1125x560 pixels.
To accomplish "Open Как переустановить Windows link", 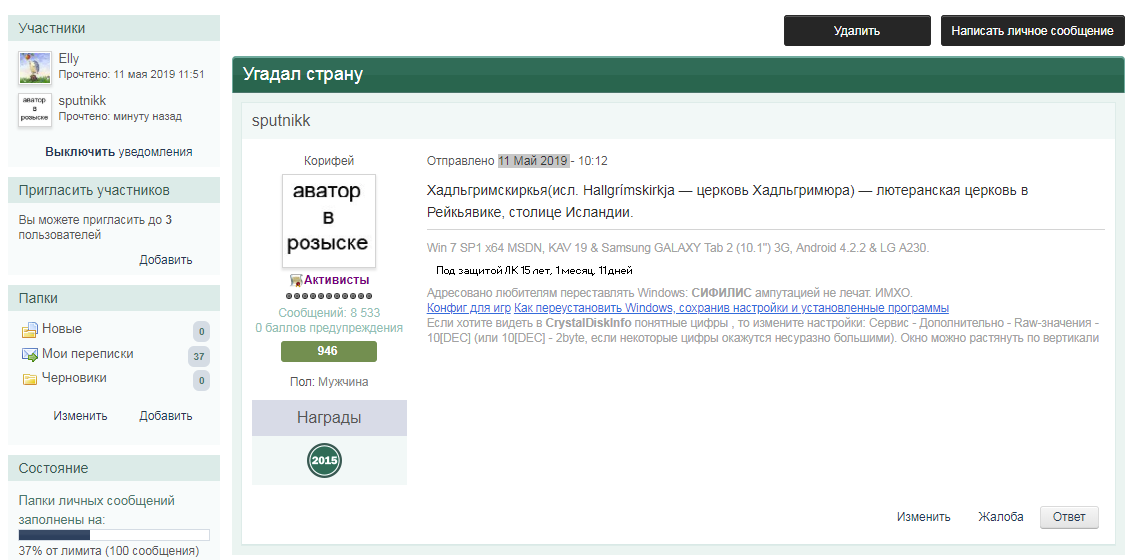I will click(x=731, y=308).
